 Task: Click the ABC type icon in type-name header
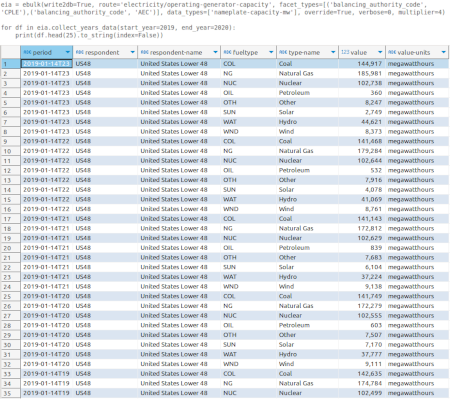[283, 52]
